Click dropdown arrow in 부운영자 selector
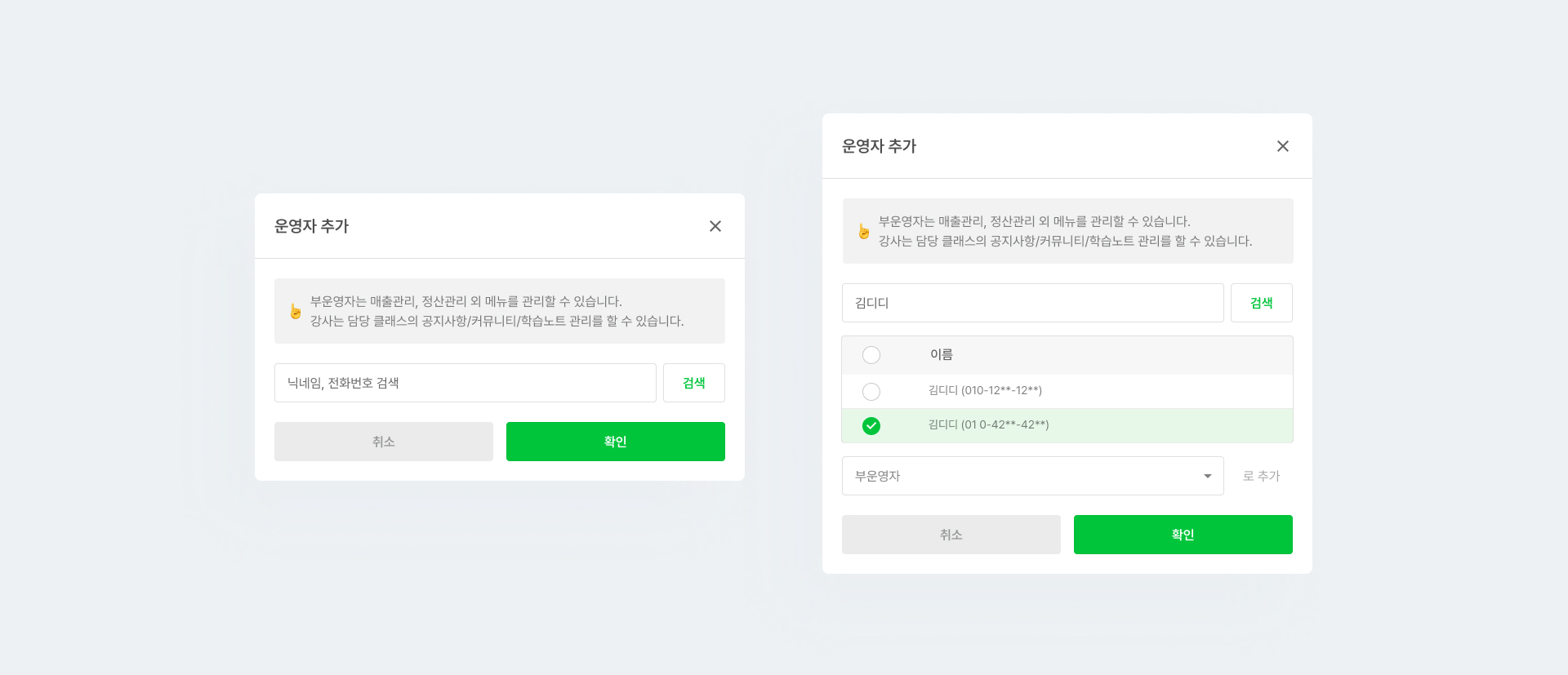1568x675 pixels. tap(1207, 476)
